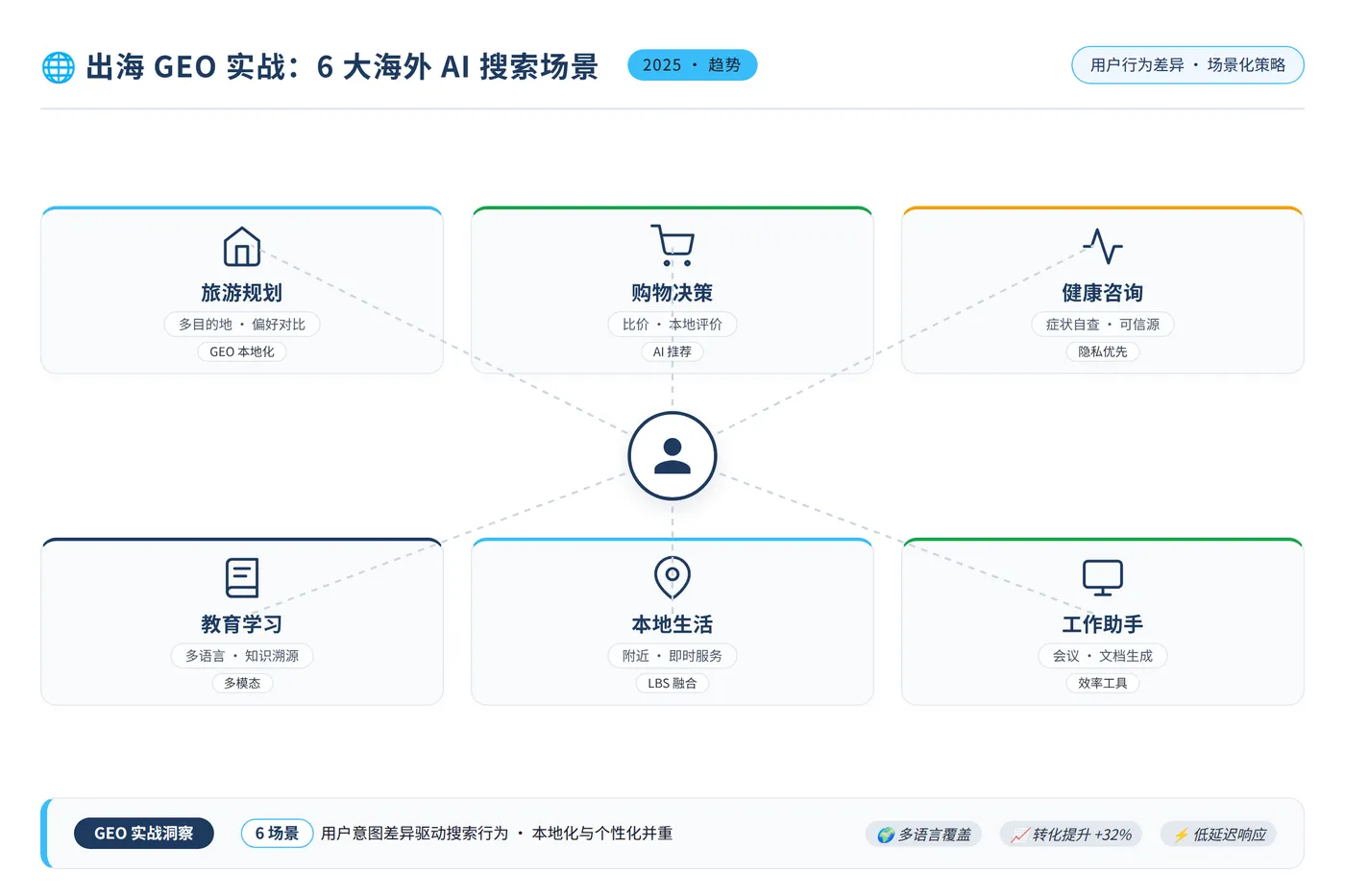Image resolution: width=1345 pixels, height=896 pixels.
Task: Click the book icon above 教育学习
Action: [242, 578]
